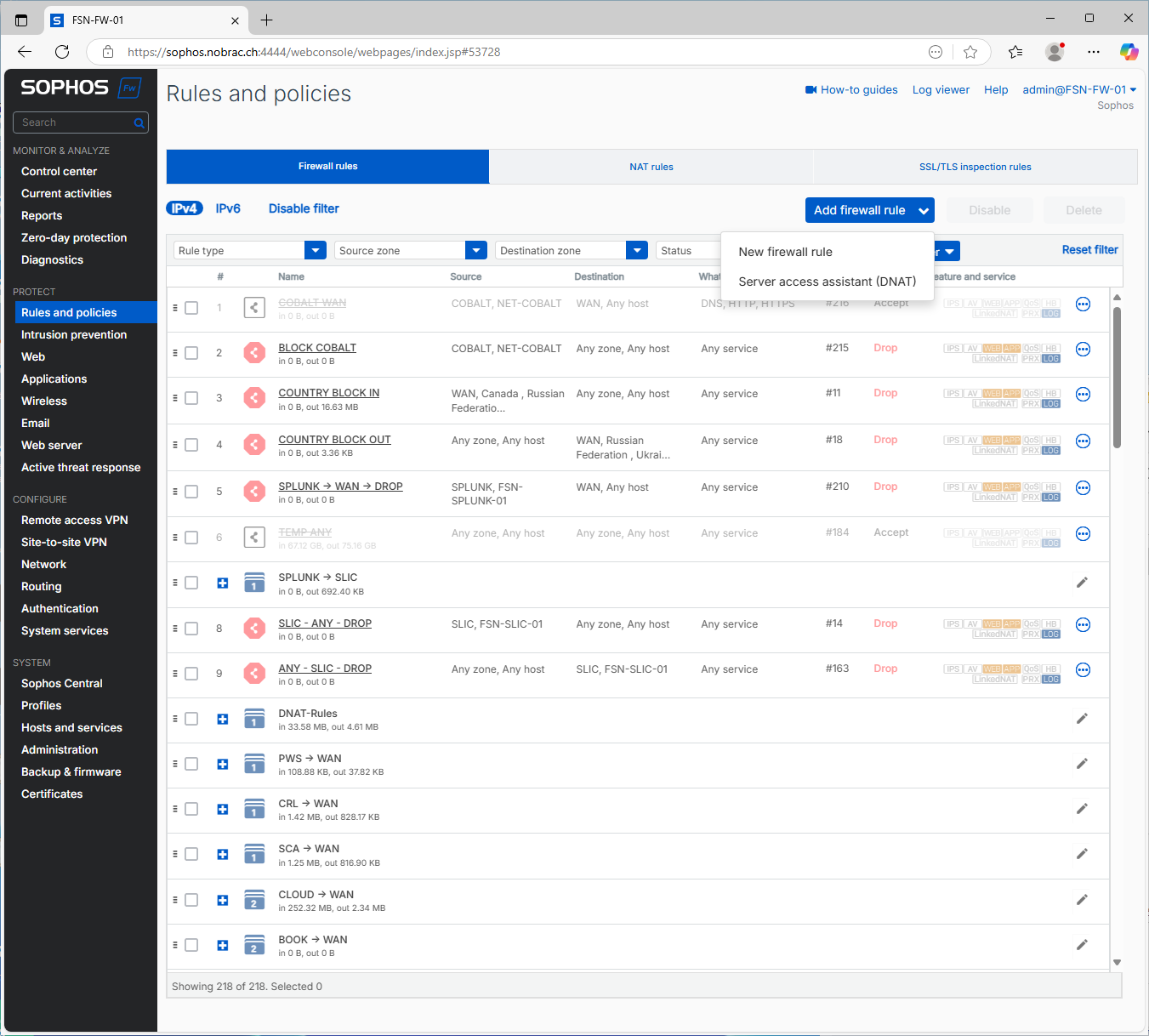This screenshot has width=1149, height=1036.
Task: Edit the SCA → WAN group pencil icon
Action: click(1082, 854)
